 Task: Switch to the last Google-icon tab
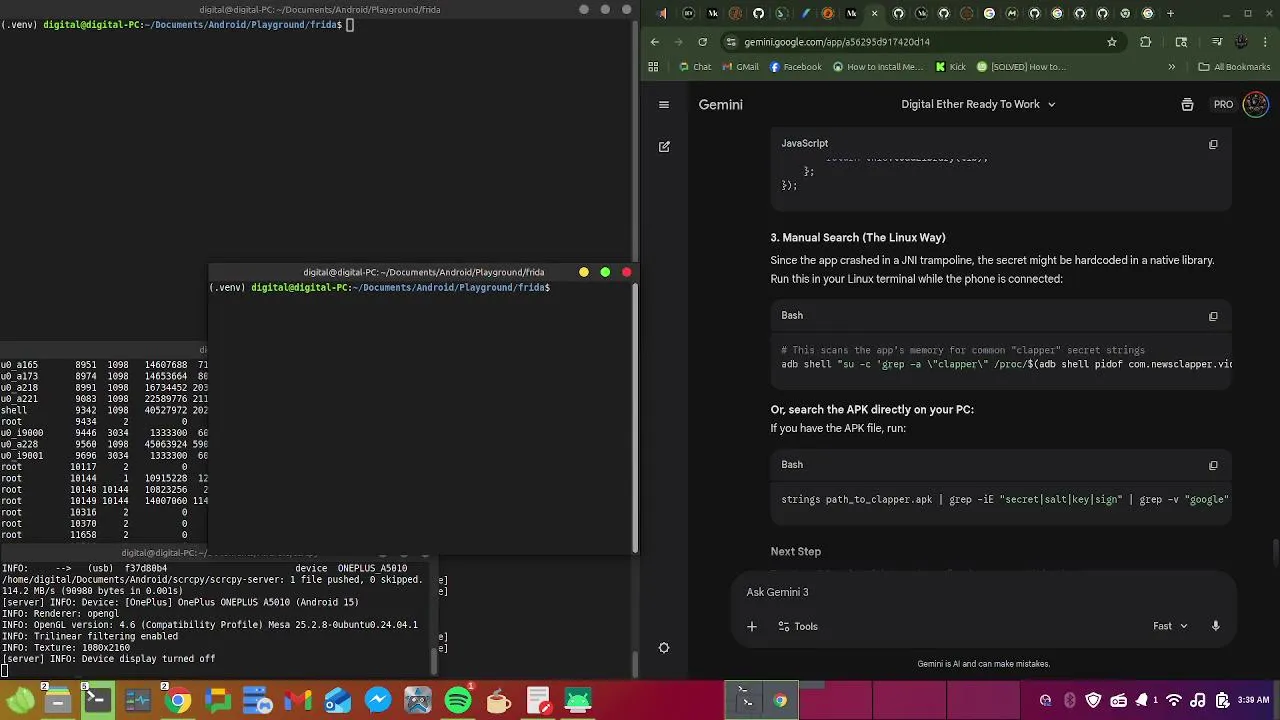[1147, 14]
